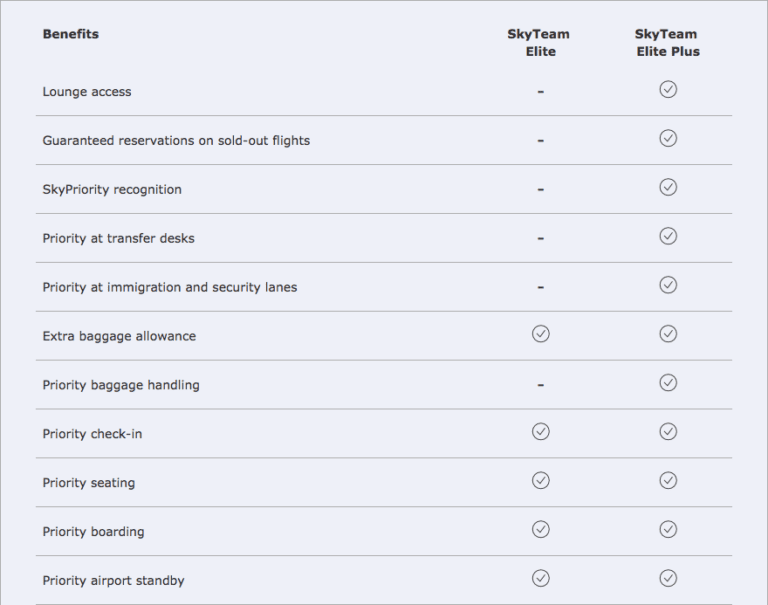Click the Extra baggage allowance label
The image size is (768, 605).
pos(119,336)
